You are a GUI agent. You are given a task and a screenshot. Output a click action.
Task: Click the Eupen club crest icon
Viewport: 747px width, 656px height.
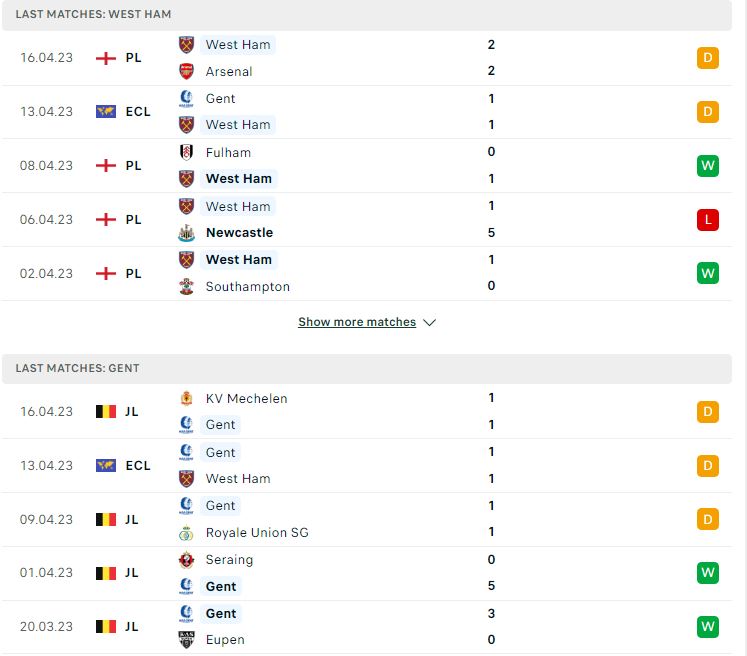(x=186, y=640)
